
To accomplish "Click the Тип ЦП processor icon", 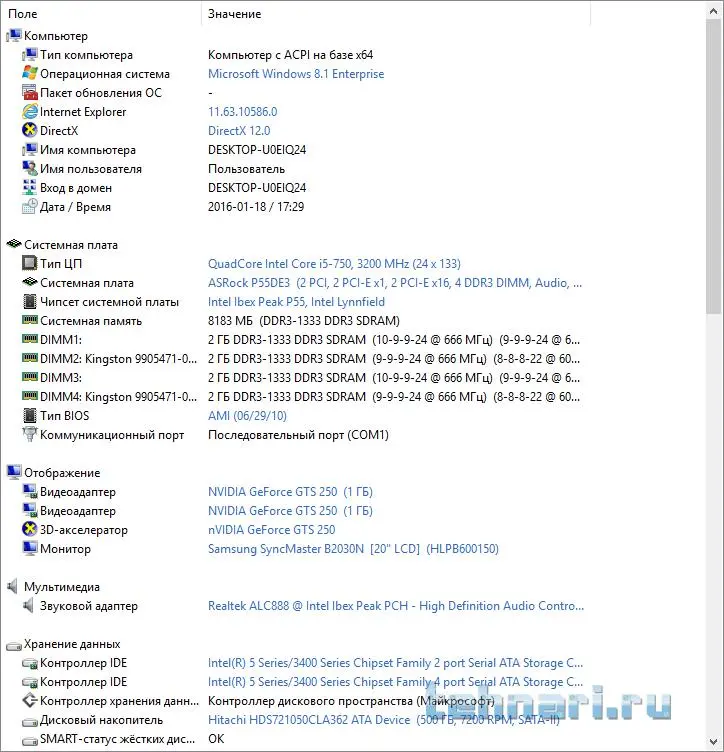I will 29,263.
